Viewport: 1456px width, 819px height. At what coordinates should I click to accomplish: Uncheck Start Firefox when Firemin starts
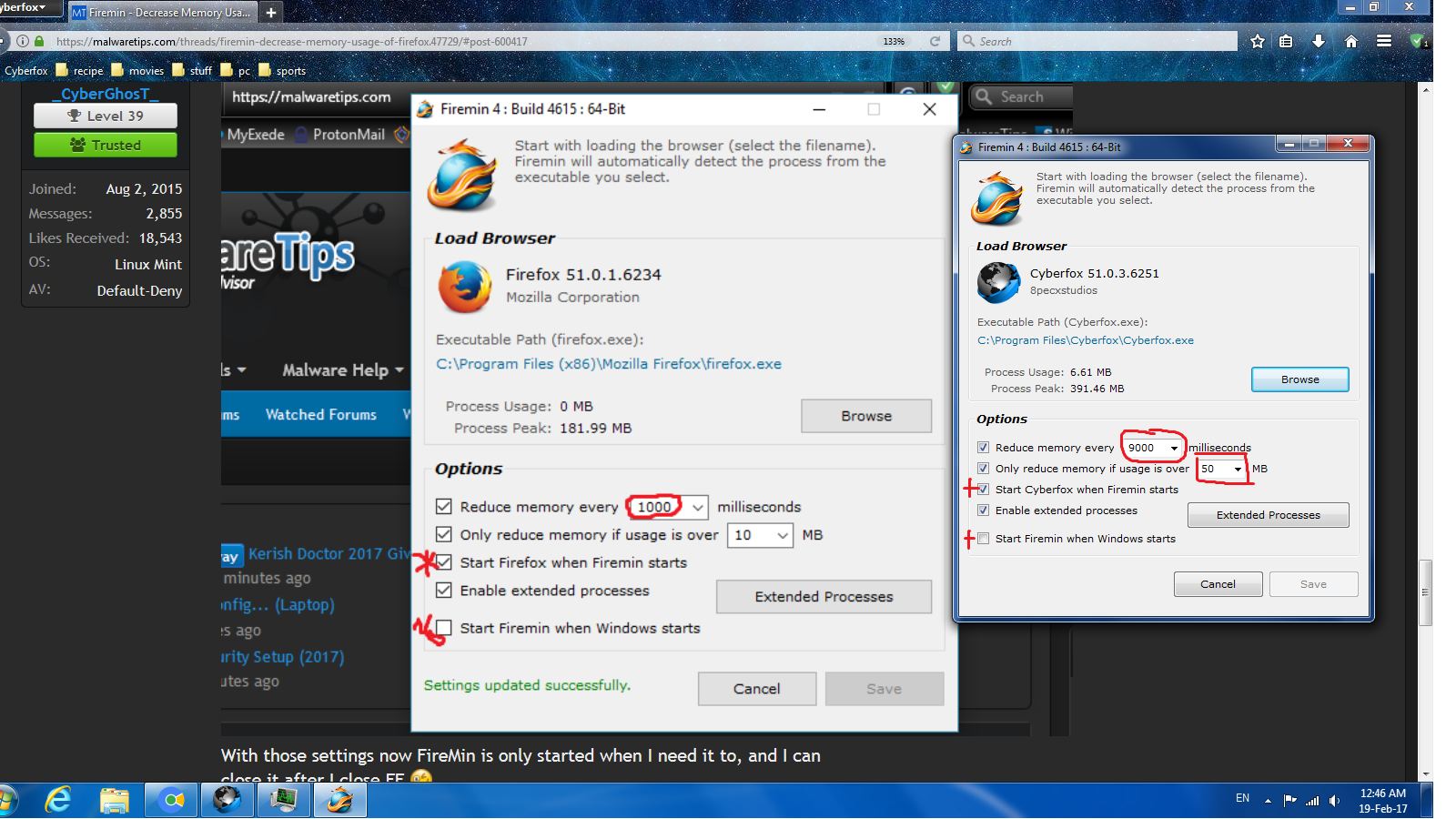pyautogui.click(x=444, y=562)
